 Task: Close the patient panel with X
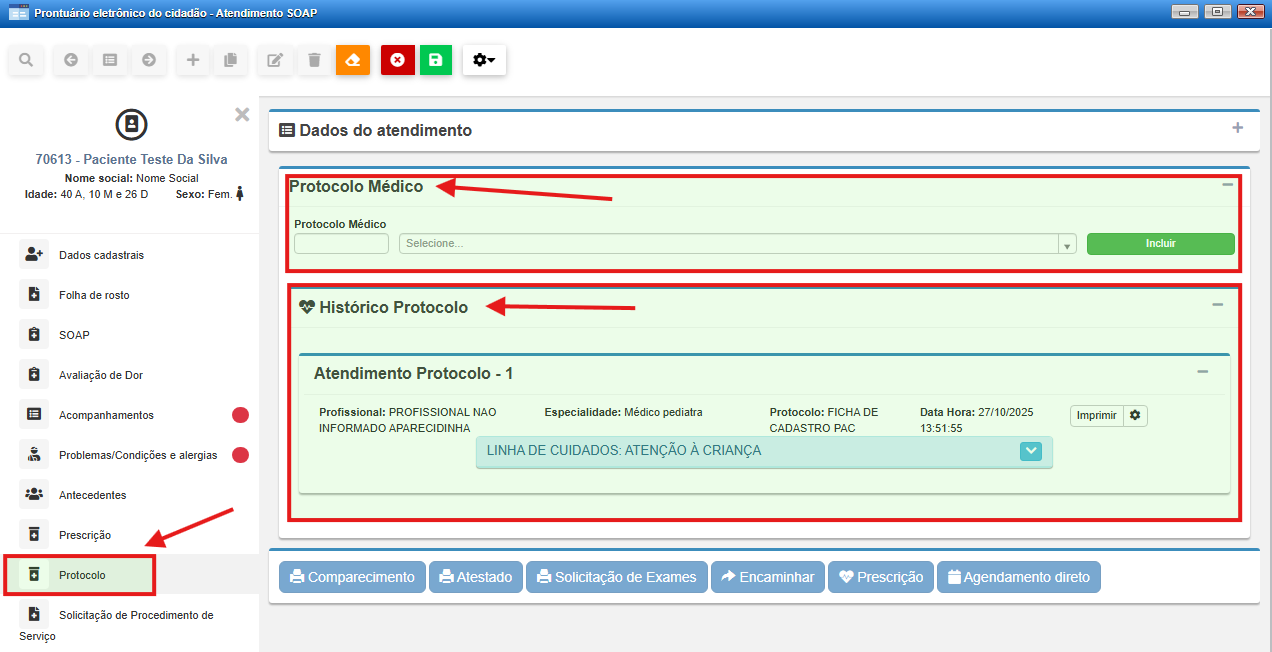(x=242, y=114)
